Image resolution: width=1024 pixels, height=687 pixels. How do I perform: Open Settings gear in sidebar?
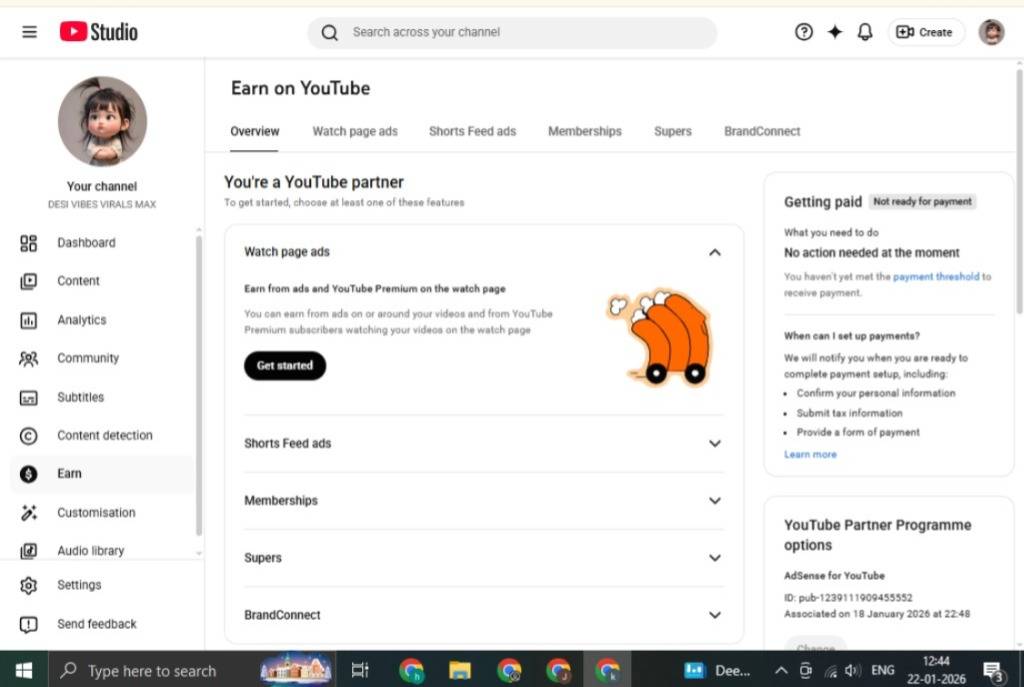pos(29,585)
